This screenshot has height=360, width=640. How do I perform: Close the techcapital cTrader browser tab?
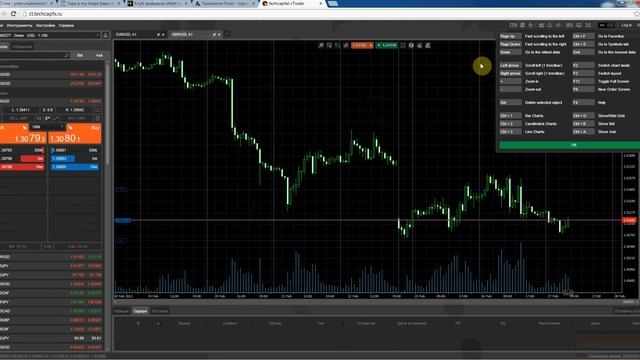320,3
